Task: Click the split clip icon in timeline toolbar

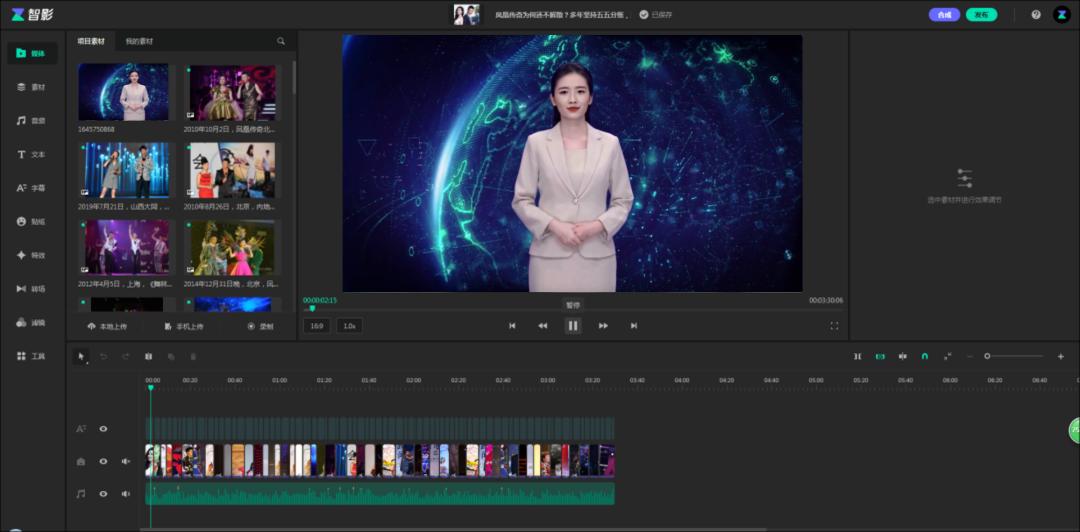Action: click(x=148, y=356)
